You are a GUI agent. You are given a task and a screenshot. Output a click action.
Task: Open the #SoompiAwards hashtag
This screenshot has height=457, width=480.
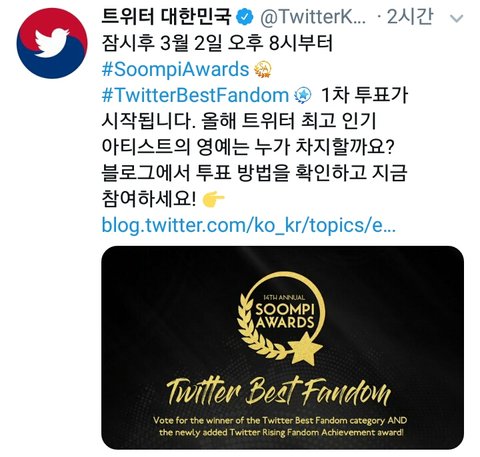(x=176, y=69)
